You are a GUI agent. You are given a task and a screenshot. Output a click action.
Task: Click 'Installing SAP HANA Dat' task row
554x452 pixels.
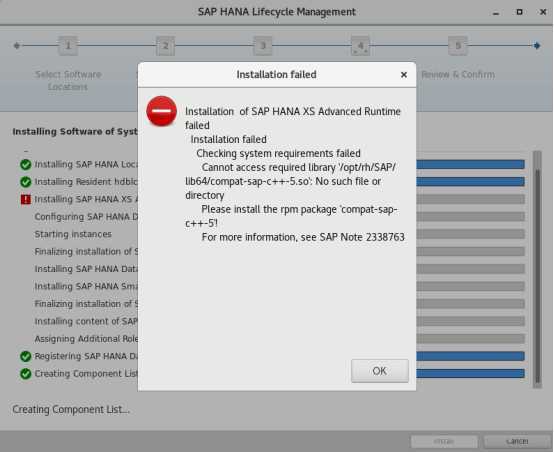click(x=86, y=269)
